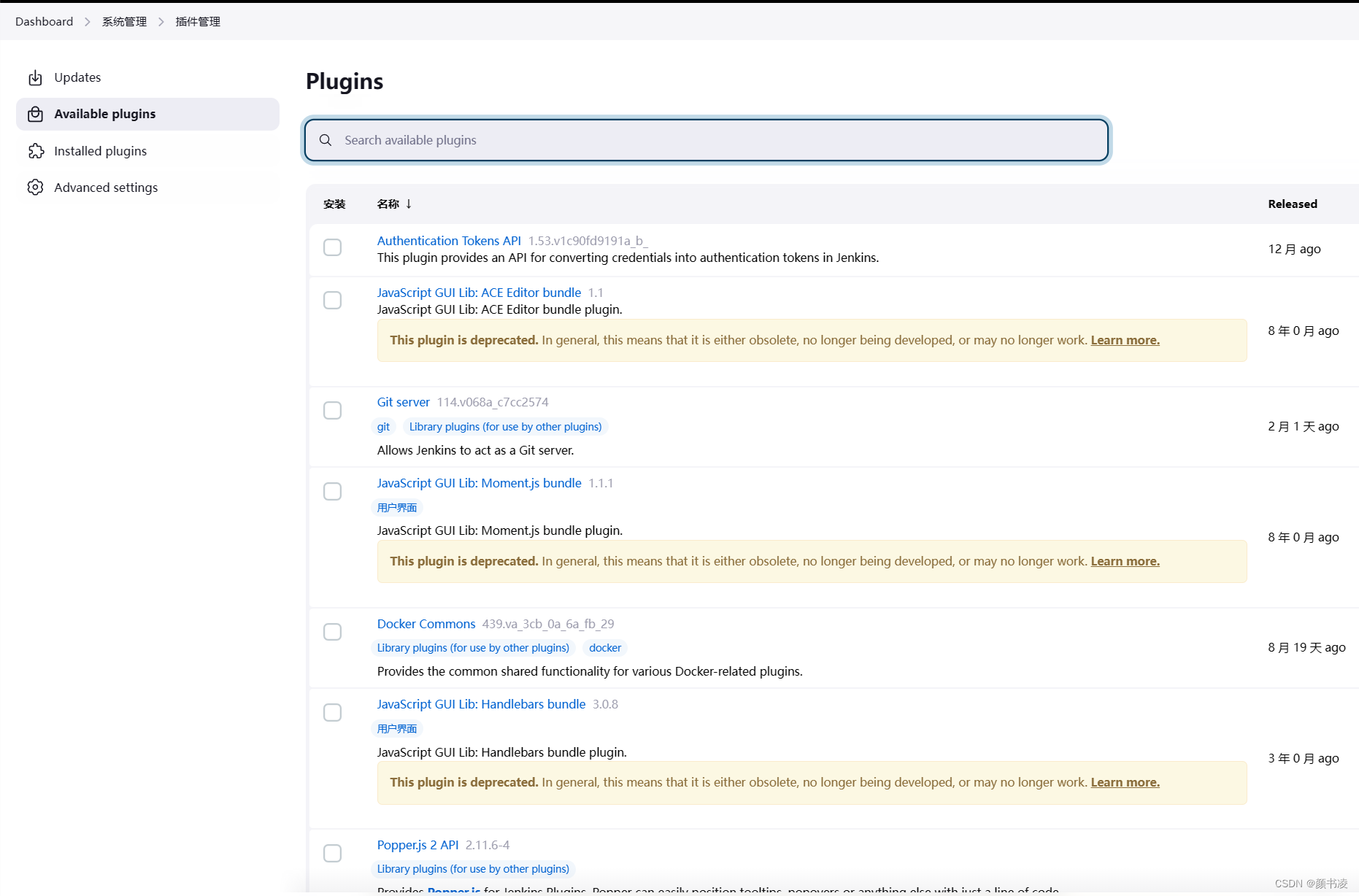Click '8 月 19 天 ago' release date
Image resolution: width=1359 pixels, height=896 pixels.
pos(1306,647)
